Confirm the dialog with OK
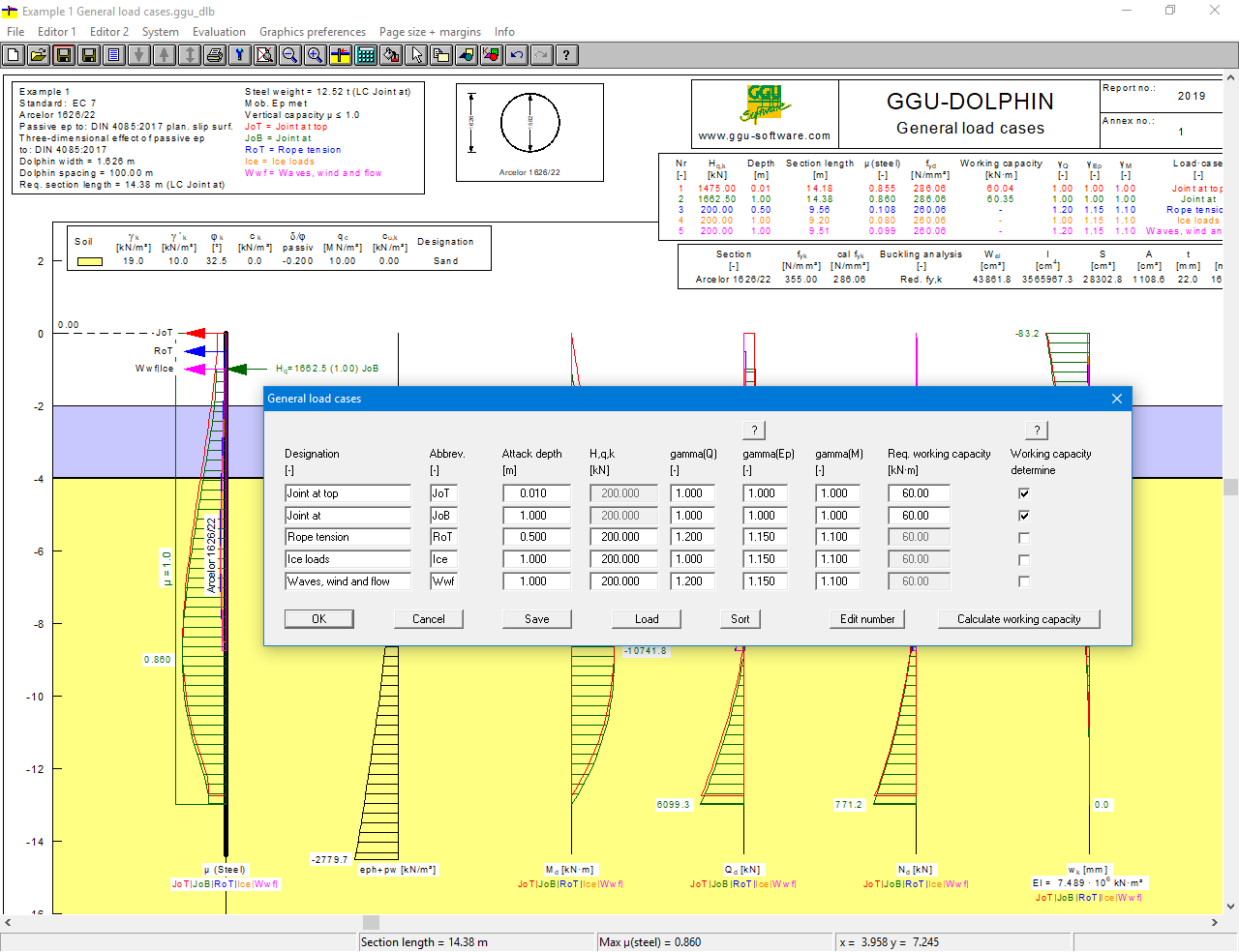 (x=318, y=619)
